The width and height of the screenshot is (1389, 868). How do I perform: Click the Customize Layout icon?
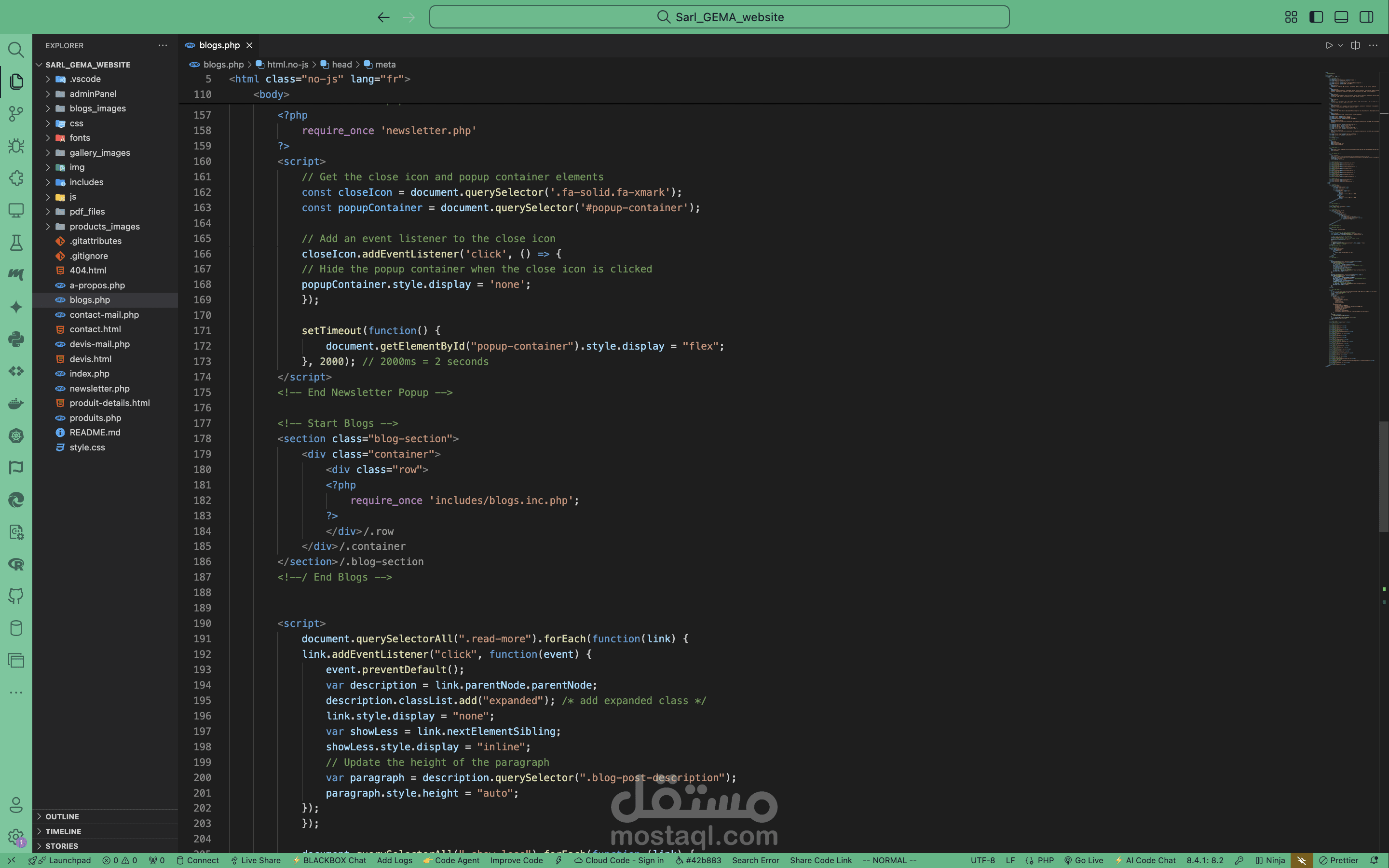click(x=1291, y=17)
